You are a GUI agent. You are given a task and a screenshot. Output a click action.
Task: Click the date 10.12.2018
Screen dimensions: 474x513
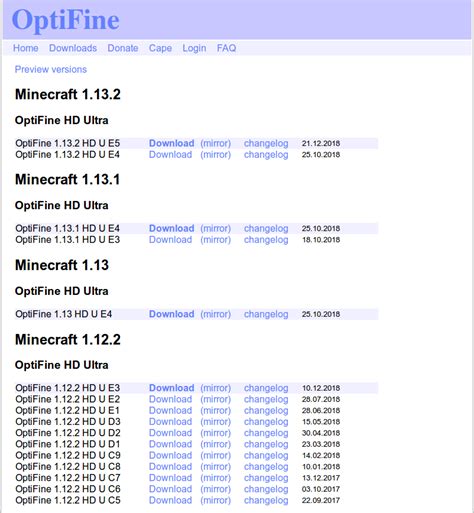click(321, 388)
